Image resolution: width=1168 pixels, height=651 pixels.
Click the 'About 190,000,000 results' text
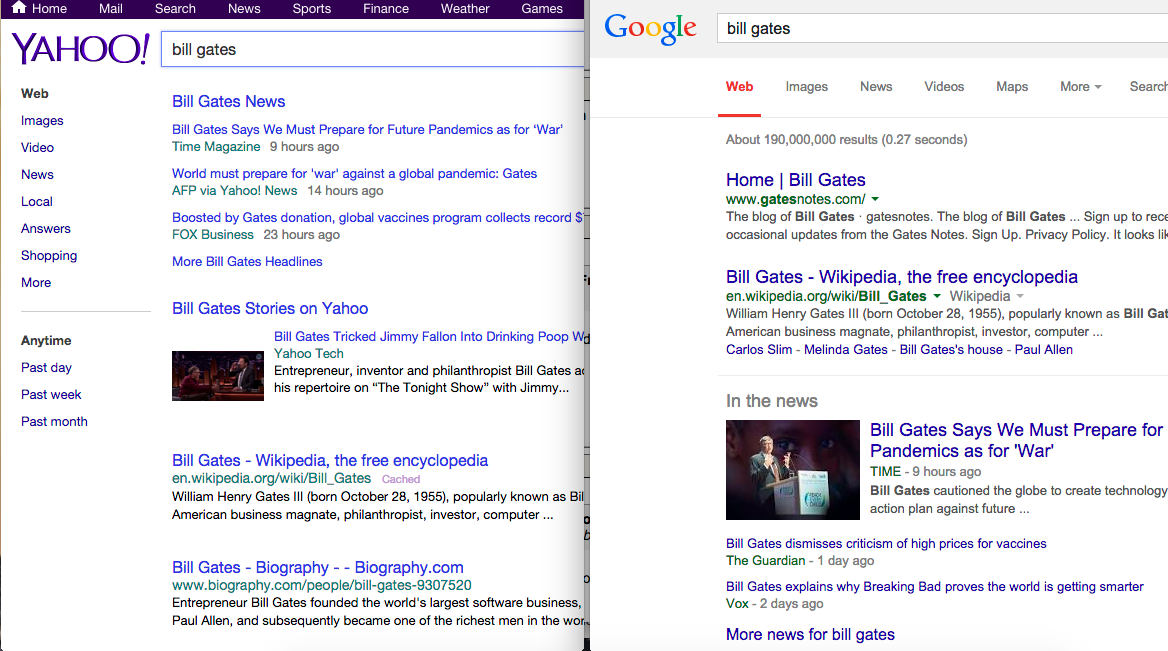pos(846,140)
